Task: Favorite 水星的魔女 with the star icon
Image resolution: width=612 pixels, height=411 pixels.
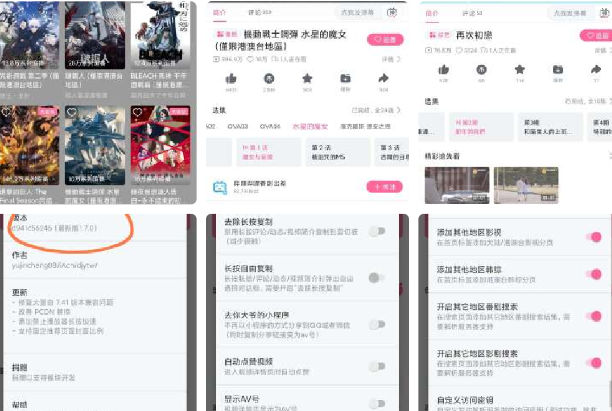Action: (307, 78)
